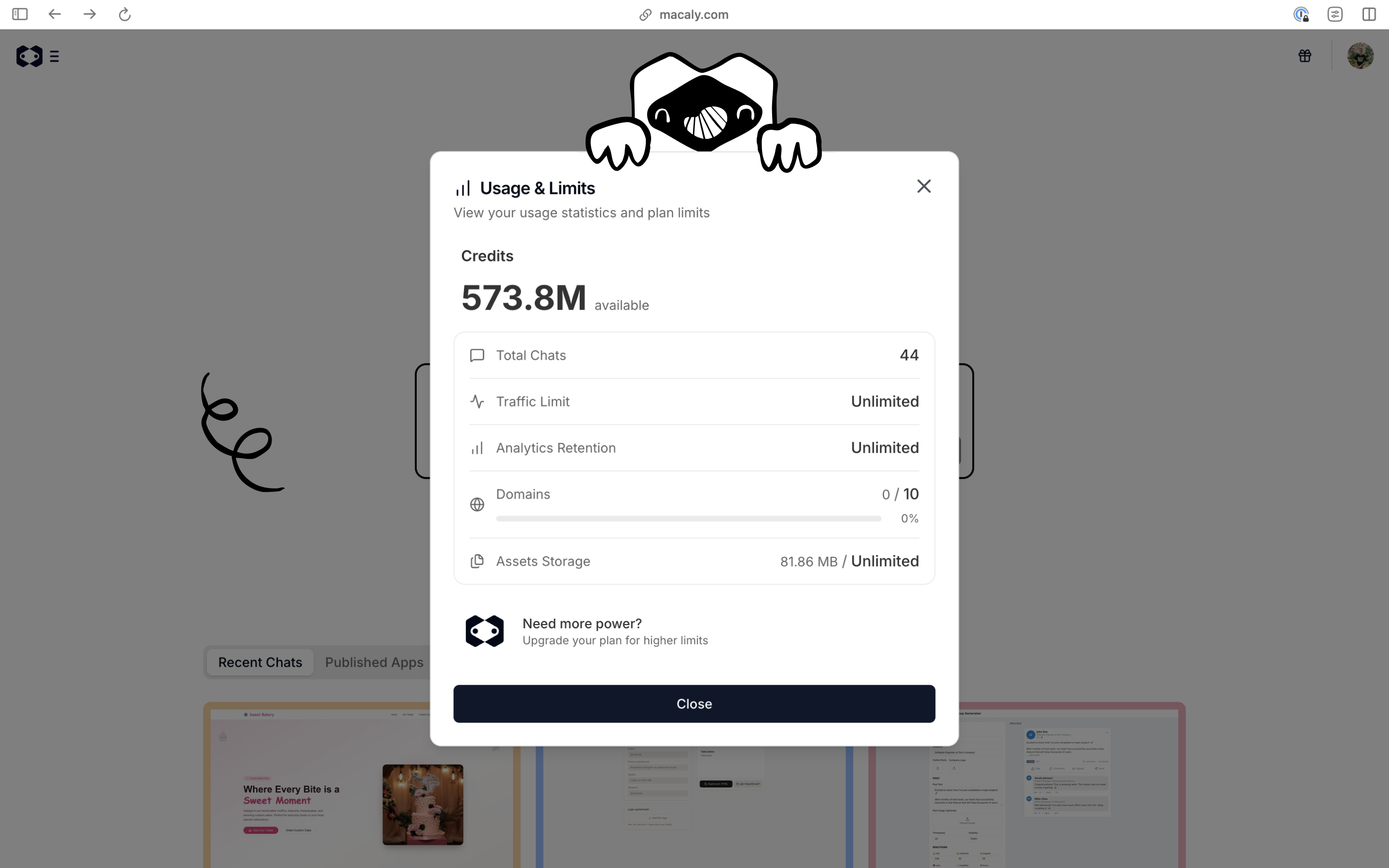Toggle the split view in the browser toolbar
The height and width of the screenshot is (868, 1389).
[1369, 14]
